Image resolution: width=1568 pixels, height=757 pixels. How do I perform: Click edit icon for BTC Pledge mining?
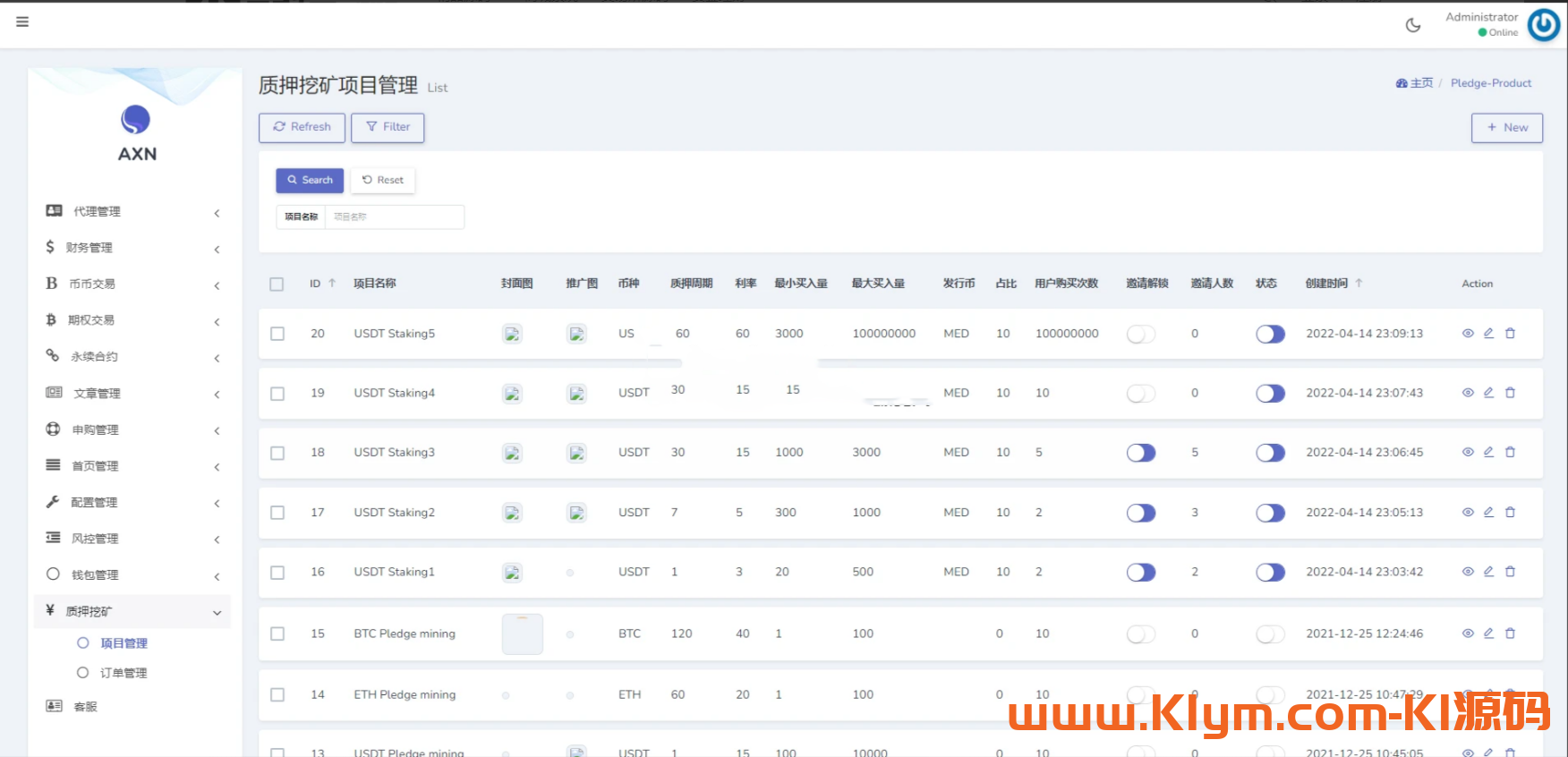[1488, 633]
